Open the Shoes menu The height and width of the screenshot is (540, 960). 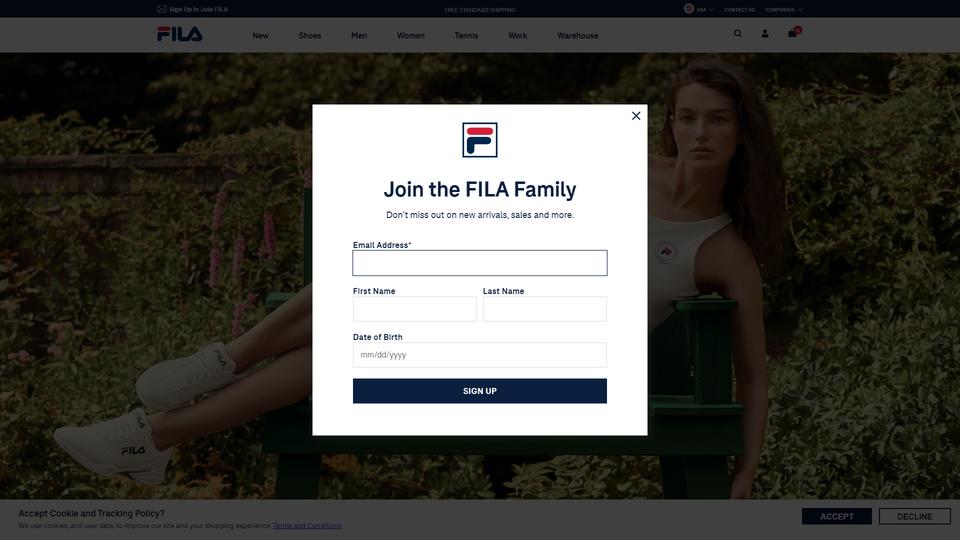(310, 36)
